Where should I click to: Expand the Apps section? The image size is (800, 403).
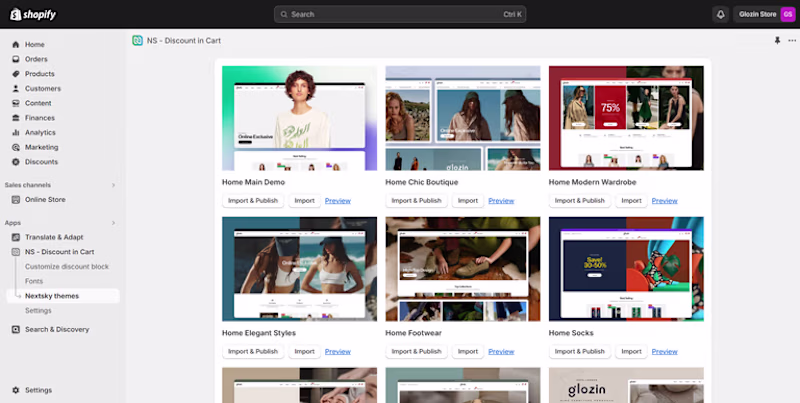click(x=113, y=223)
